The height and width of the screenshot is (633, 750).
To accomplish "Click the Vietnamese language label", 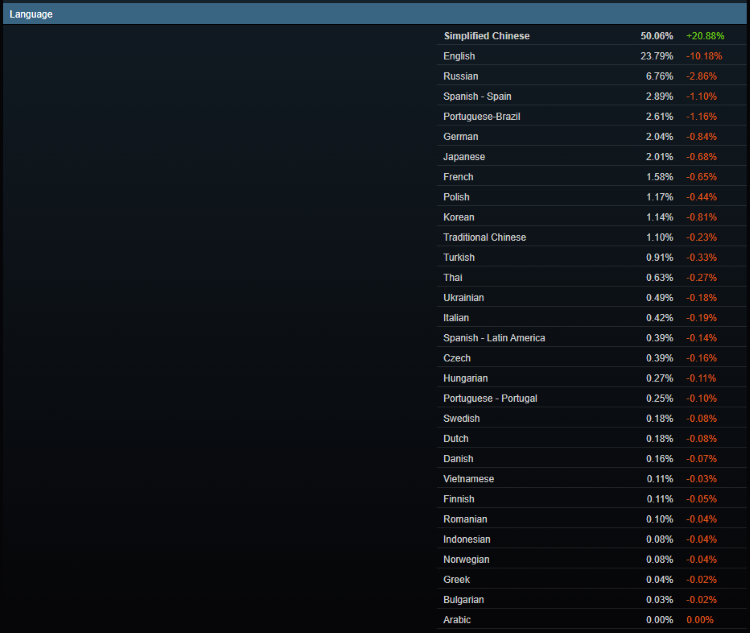I will 469,478.
